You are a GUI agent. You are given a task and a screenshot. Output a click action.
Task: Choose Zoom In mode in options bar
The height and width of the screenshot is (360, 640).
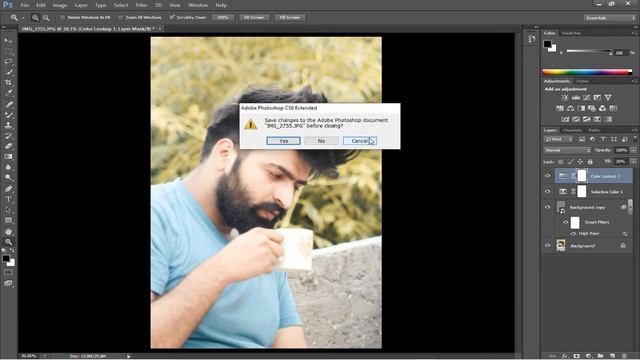pyautogui.click(x=36, y=18)
